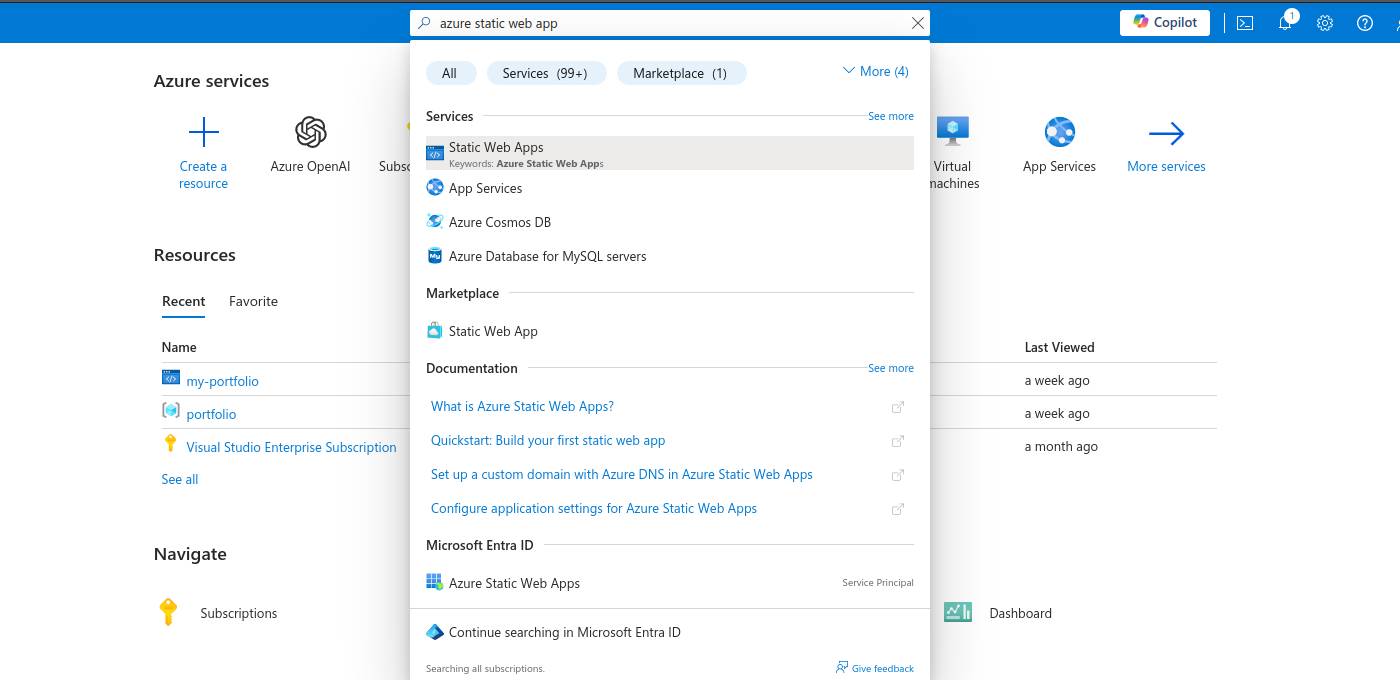Click the Microsoft Entra ID diamond icon
1400x680 pixels.
pyautogui.click(x=435, y=632)
